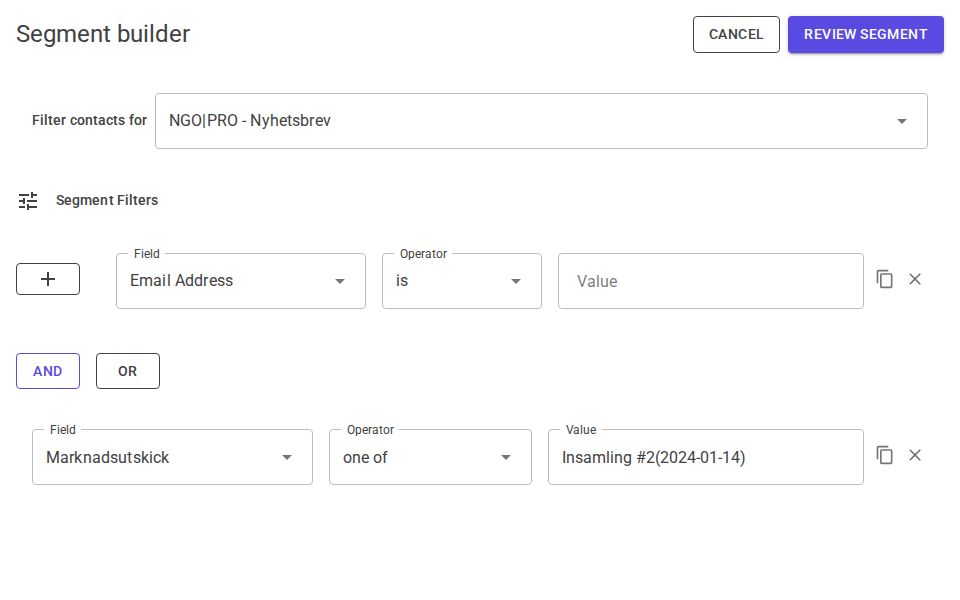Open the 'is' operator dropdown

point(461,281)
